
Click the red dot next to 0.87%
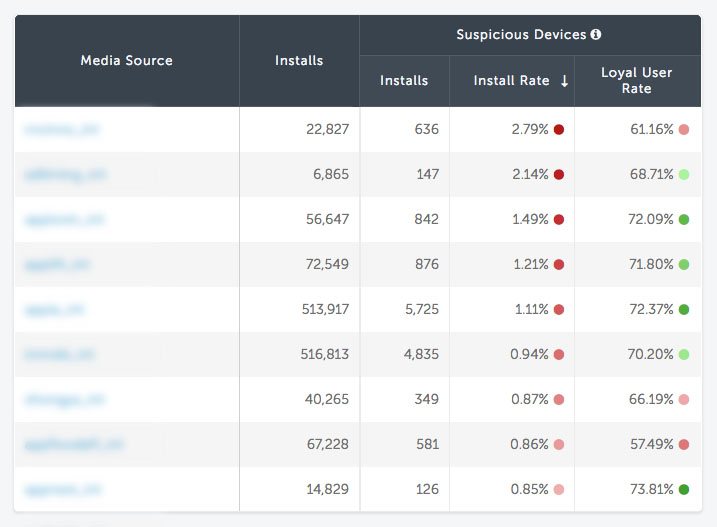(559, 399)
